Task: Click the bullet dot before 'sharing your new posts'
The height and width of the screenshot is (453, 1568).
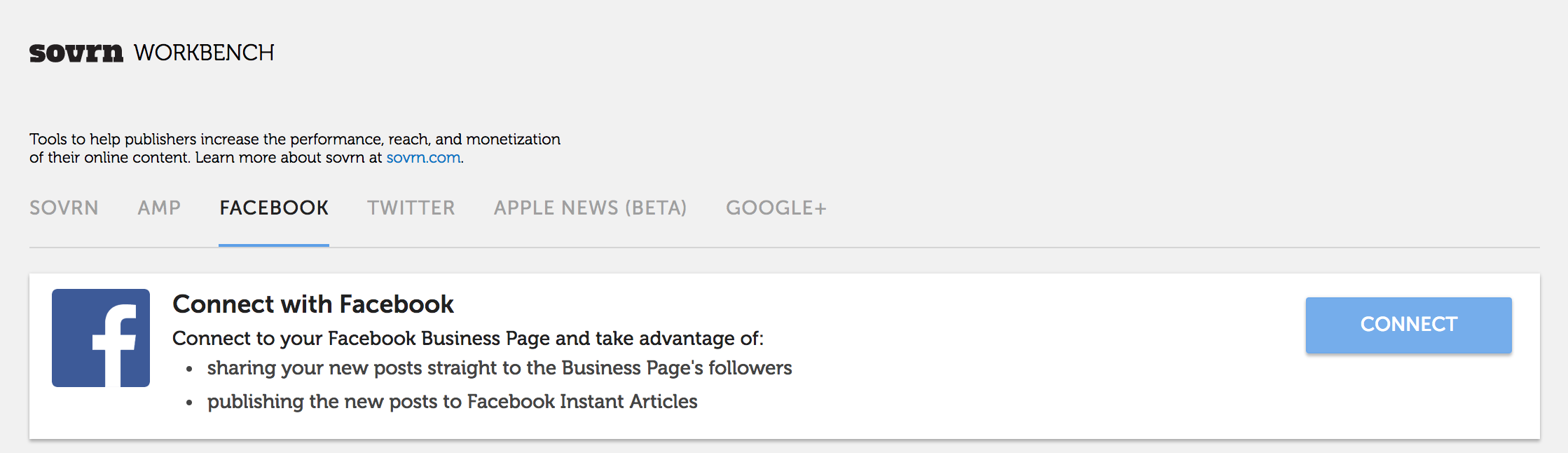Action: [189, 370]
